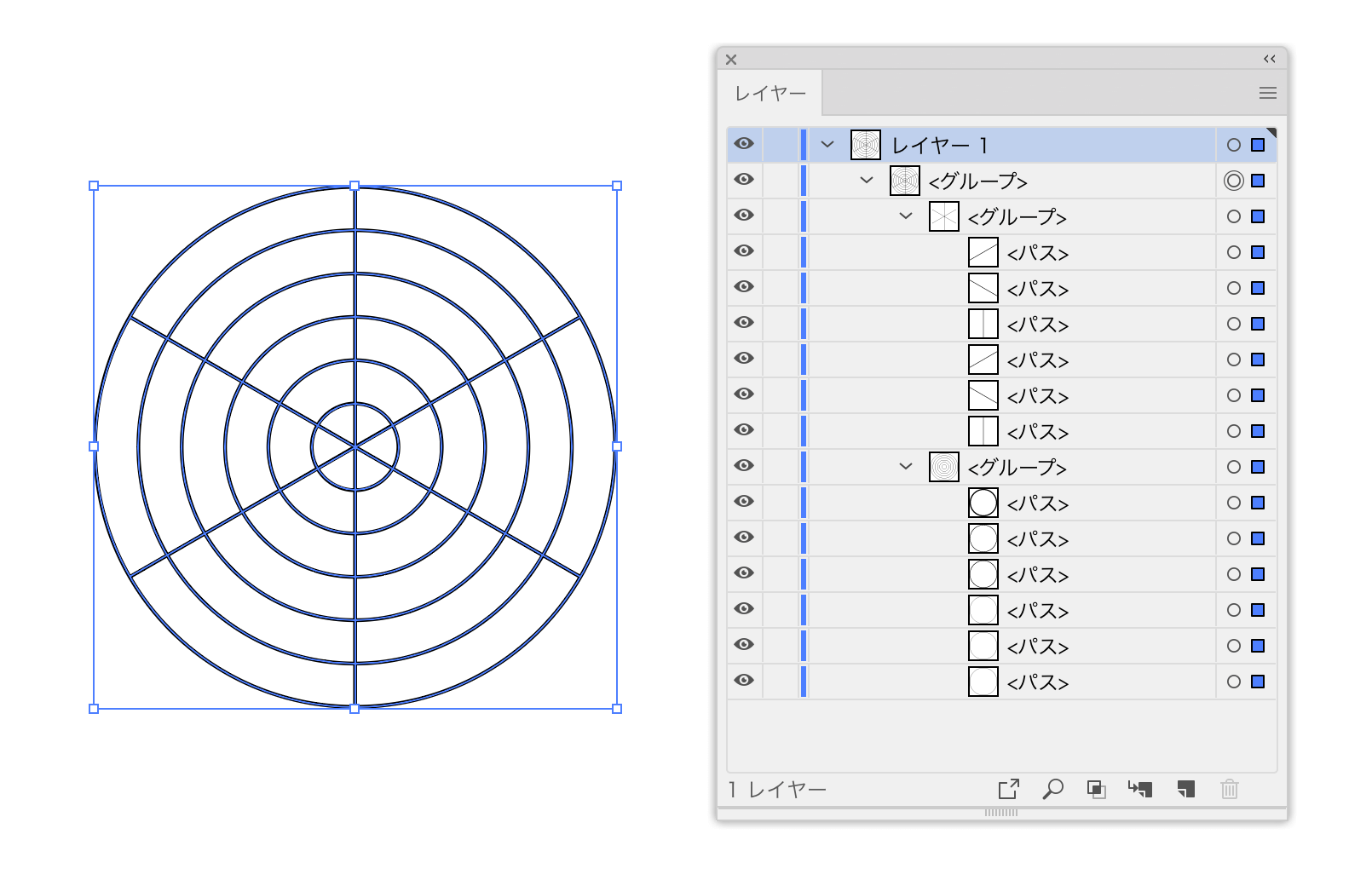The image size is (1372, 886).
Task: Click the Create New Layer icon
Action: [x=1185, y=789]
